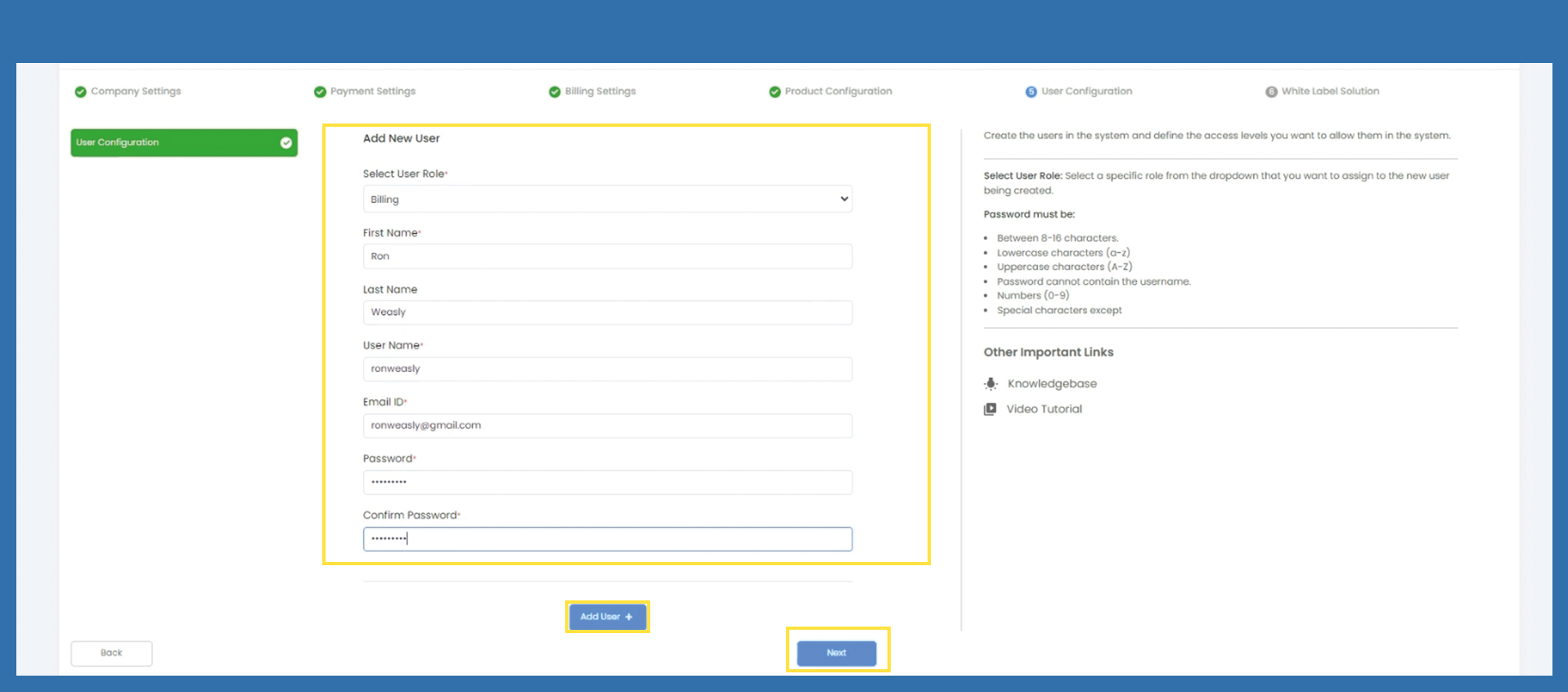
Task: Open White Label Solution step
Action: click(x=1330, y=92)
